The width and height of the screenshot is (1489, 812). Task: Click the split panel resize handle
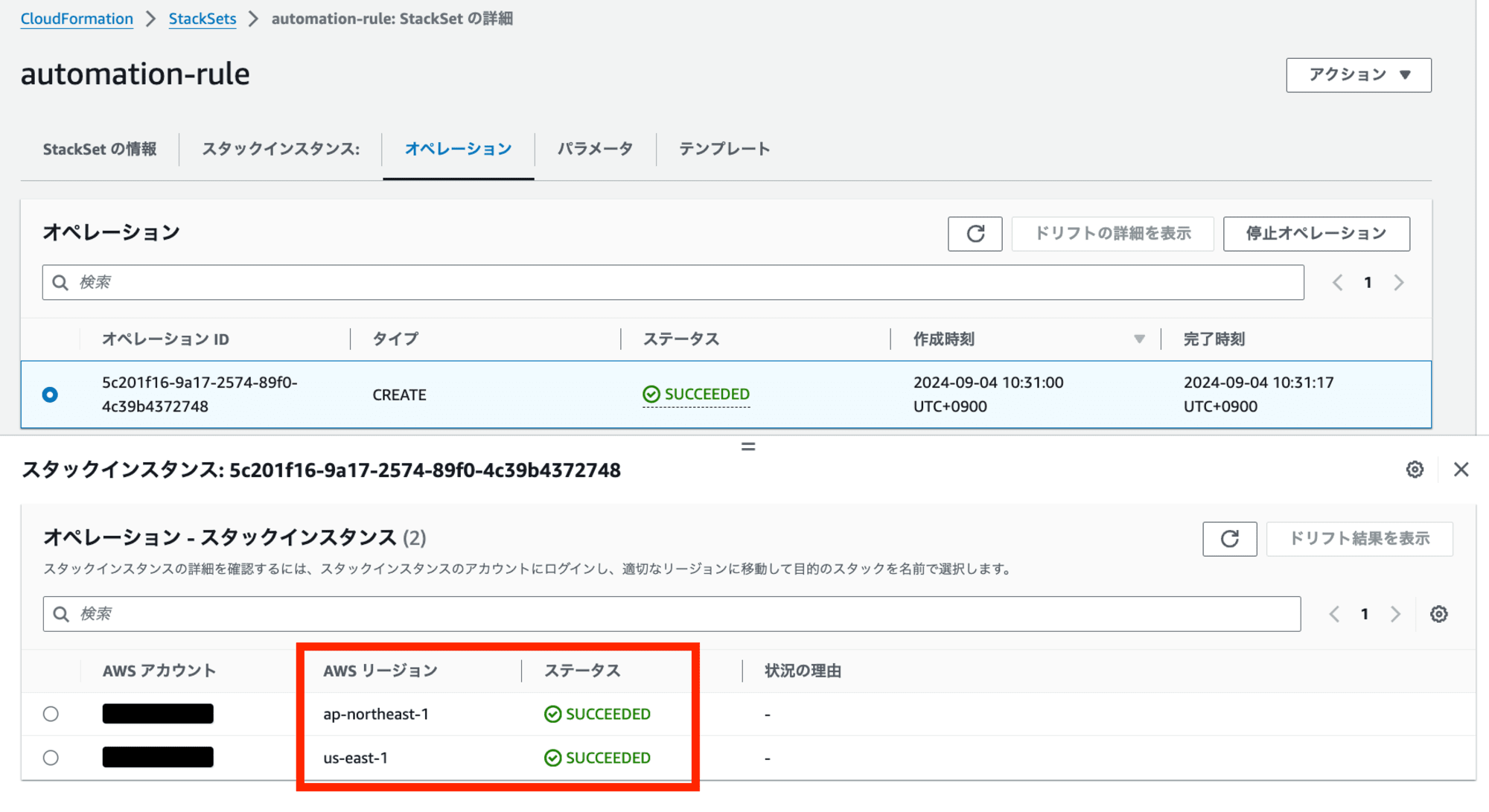pyautogui.click(x=748, y=447)
